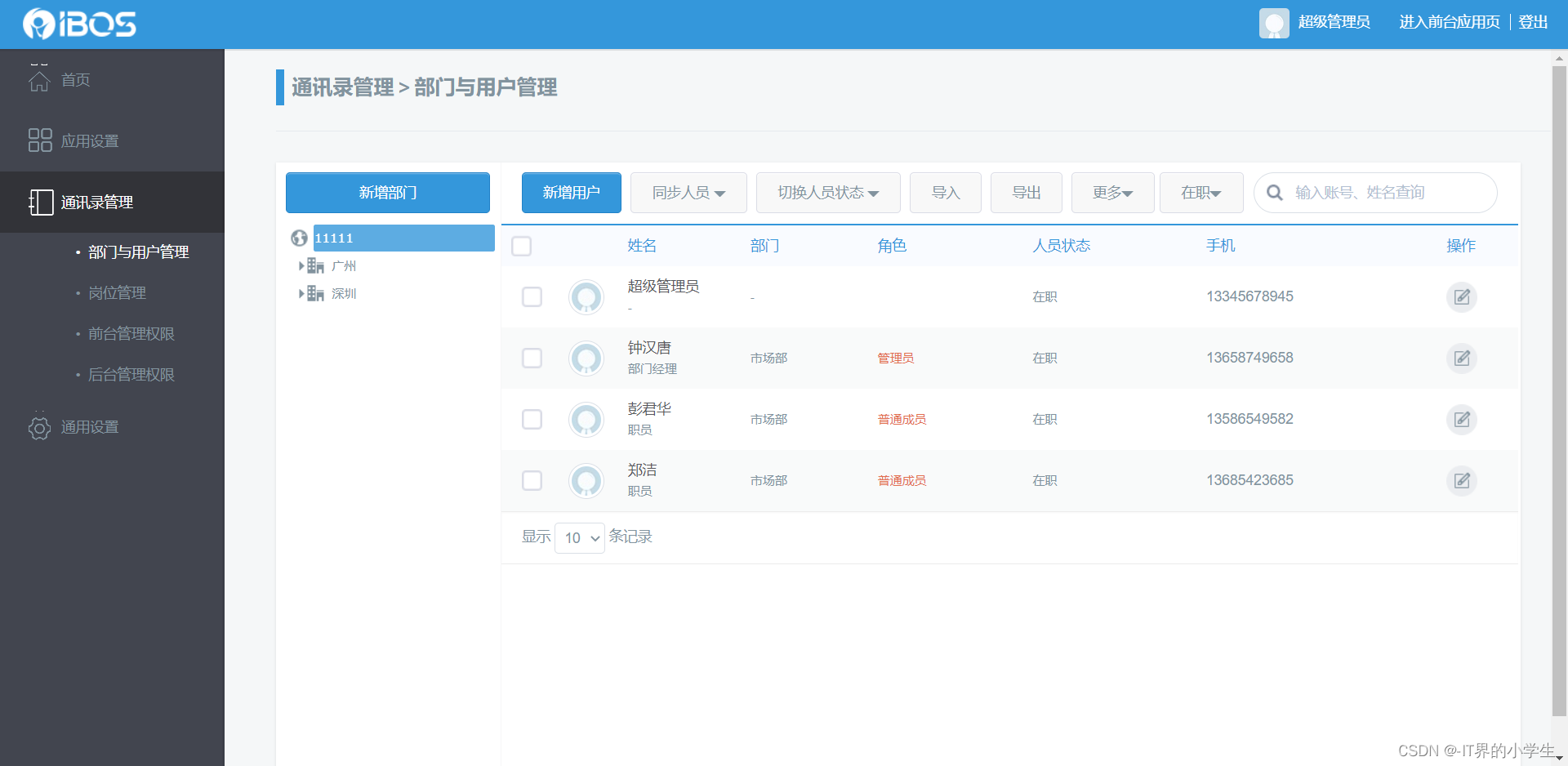Open the records-per-page dropdown showing 10
Screen dimensions: 1568x766
point(579,537)
